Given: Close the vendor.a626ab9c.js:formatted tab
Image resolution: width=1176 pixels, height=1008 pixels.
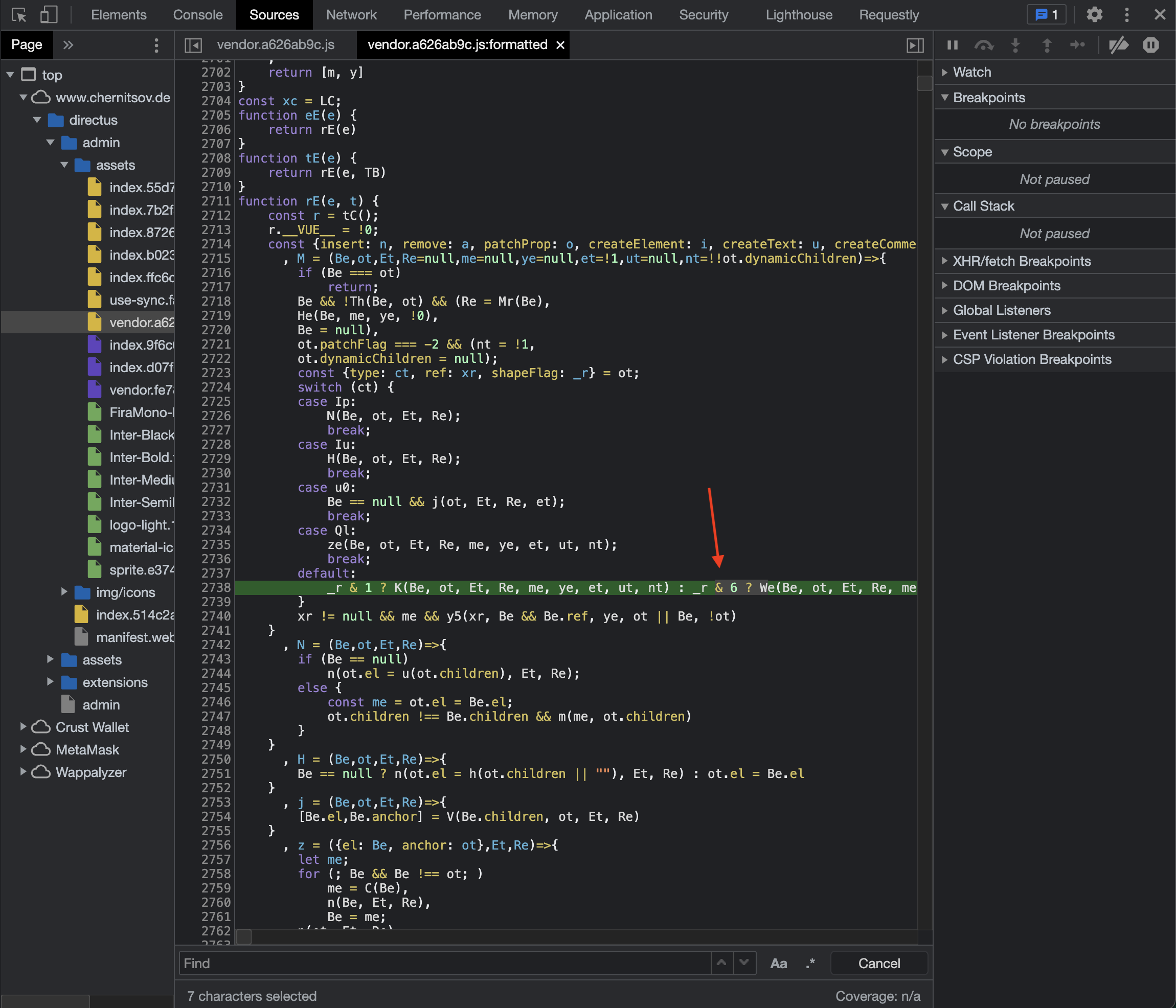Looking at the screenshot, I should pos(560,45).
